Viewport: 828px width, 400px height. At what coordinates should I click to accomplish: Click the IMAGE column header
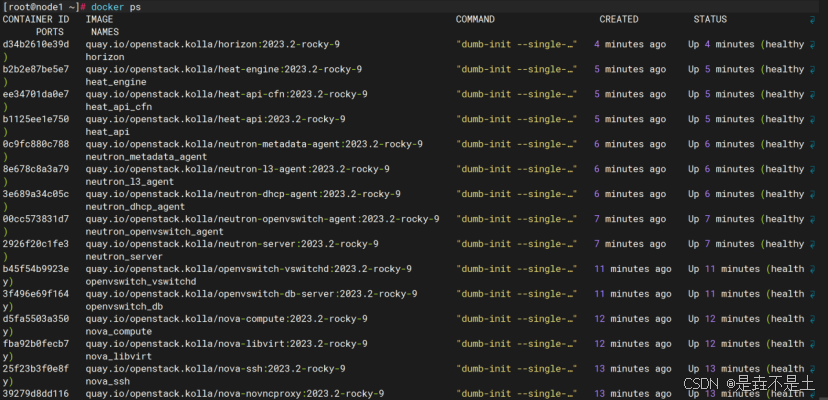pos(99,19)
